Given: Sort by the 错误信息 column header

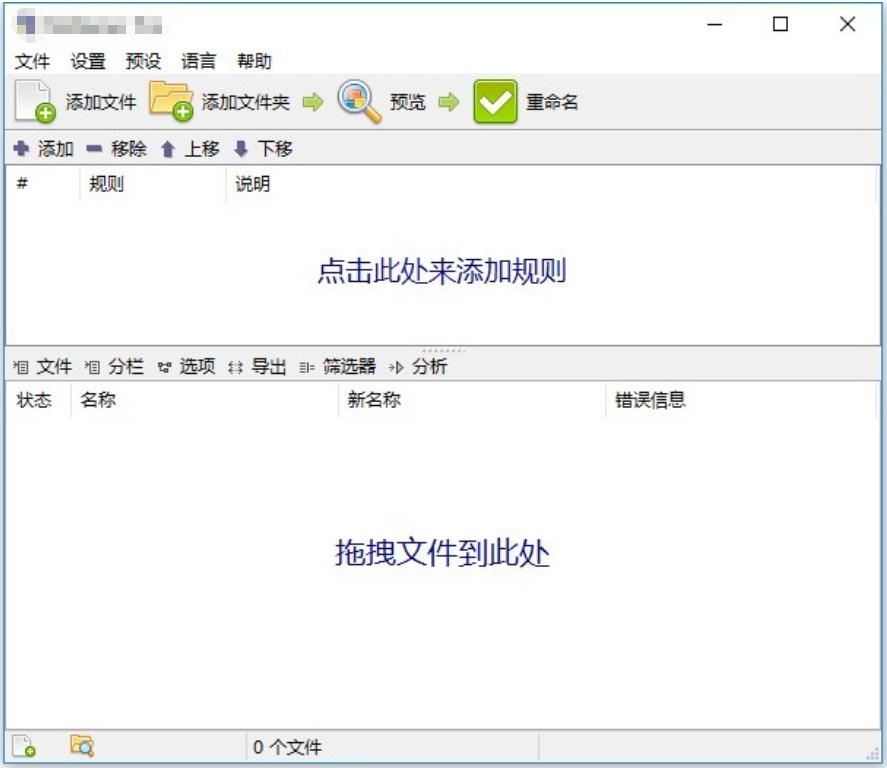Looking at the screenshot, I should click(741, 400).
